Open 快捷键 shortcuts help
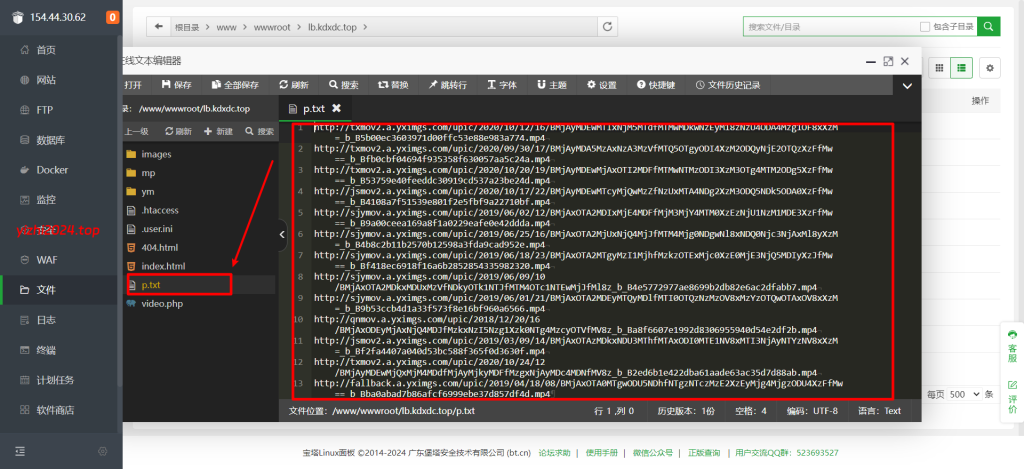Viewport: 1024px width, 469px height. 656,85
